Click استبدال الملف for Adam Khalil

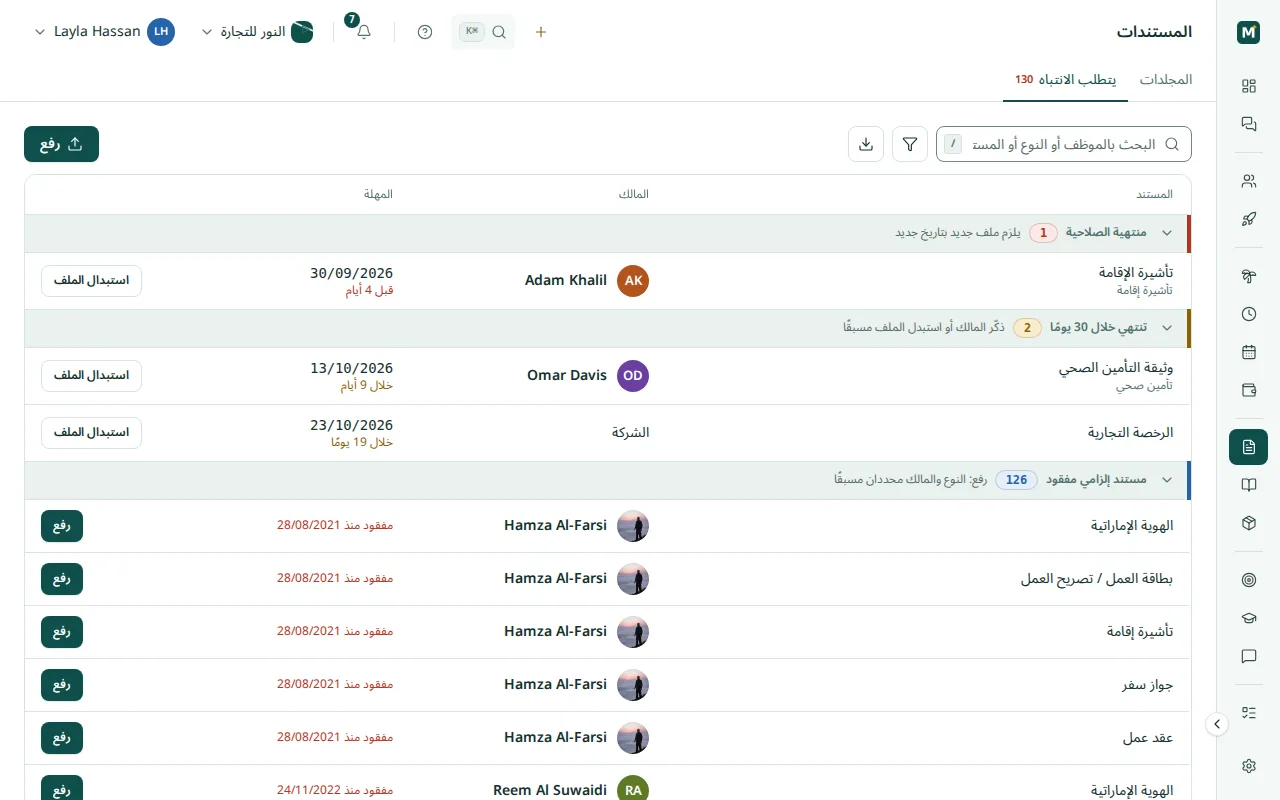click(91, 281)
